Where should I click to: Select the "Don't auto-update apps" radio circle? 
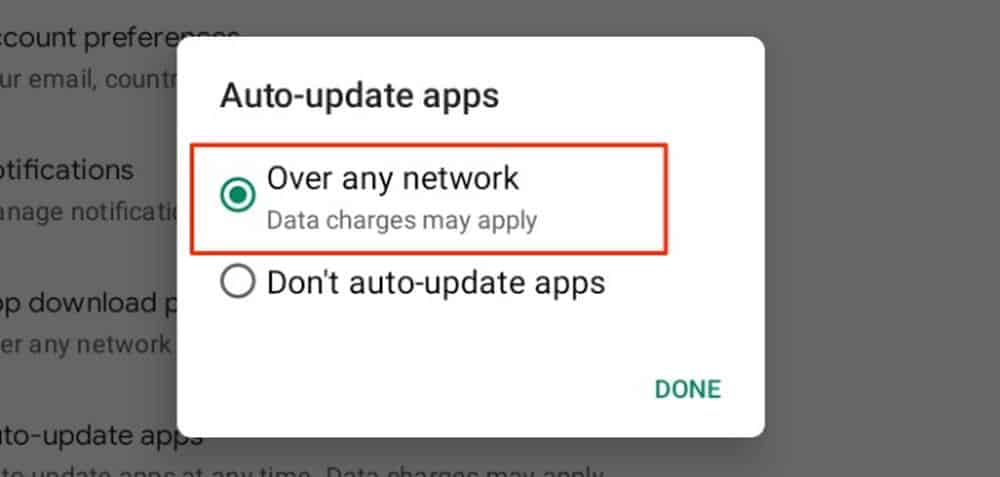point(237,281)
